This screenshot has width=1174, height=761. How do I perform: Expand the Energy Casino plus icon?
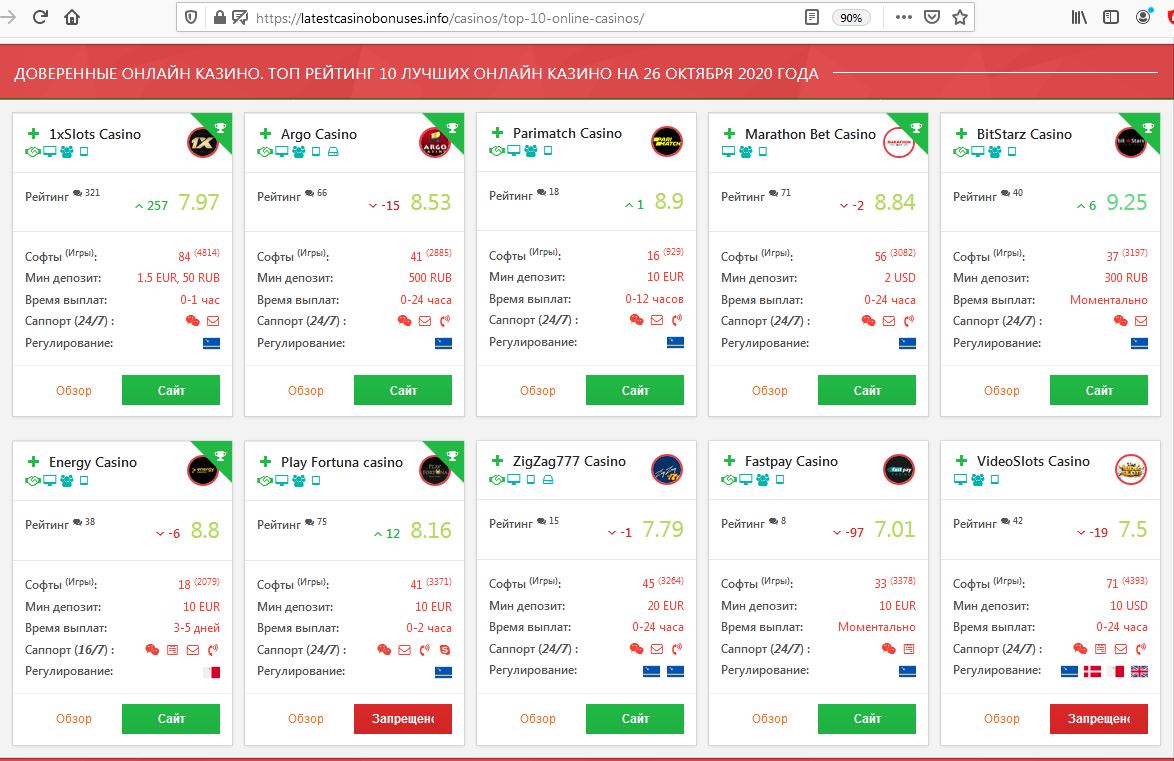click(x=33, y=461)
